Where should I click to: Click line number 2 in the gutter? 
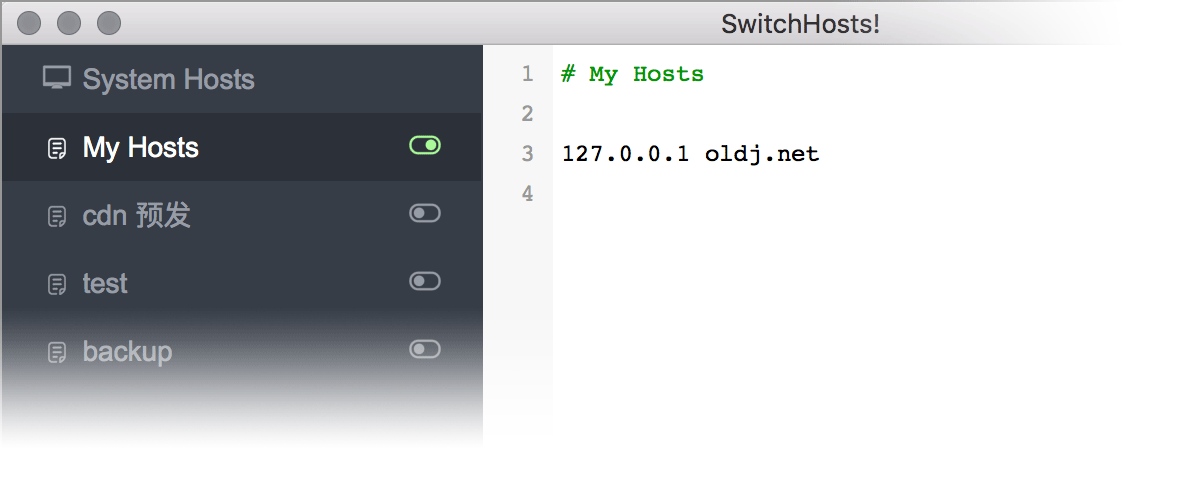click(527, 114)
